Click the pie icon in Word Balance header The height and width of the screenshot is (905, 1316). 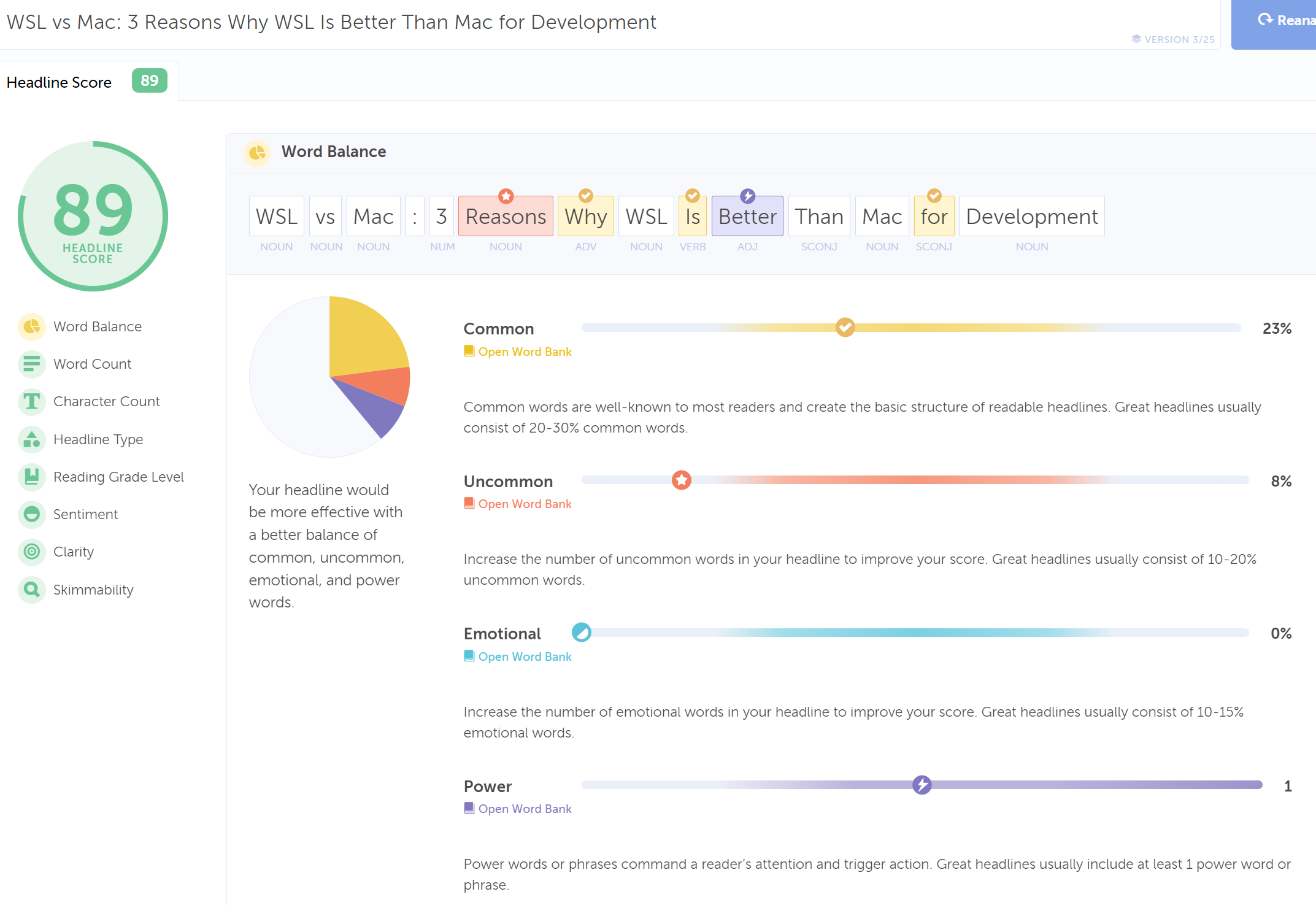[x=257, y=152]
